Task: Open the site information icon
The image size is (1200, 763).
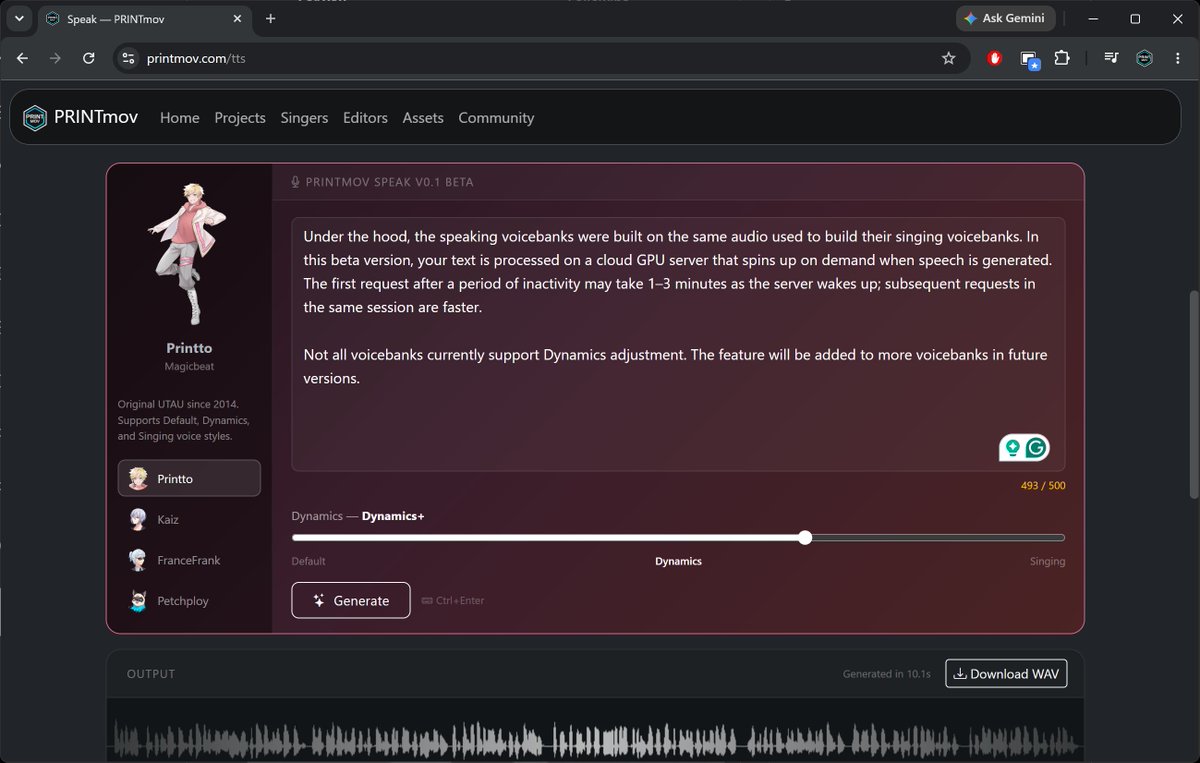Action: 127,58
